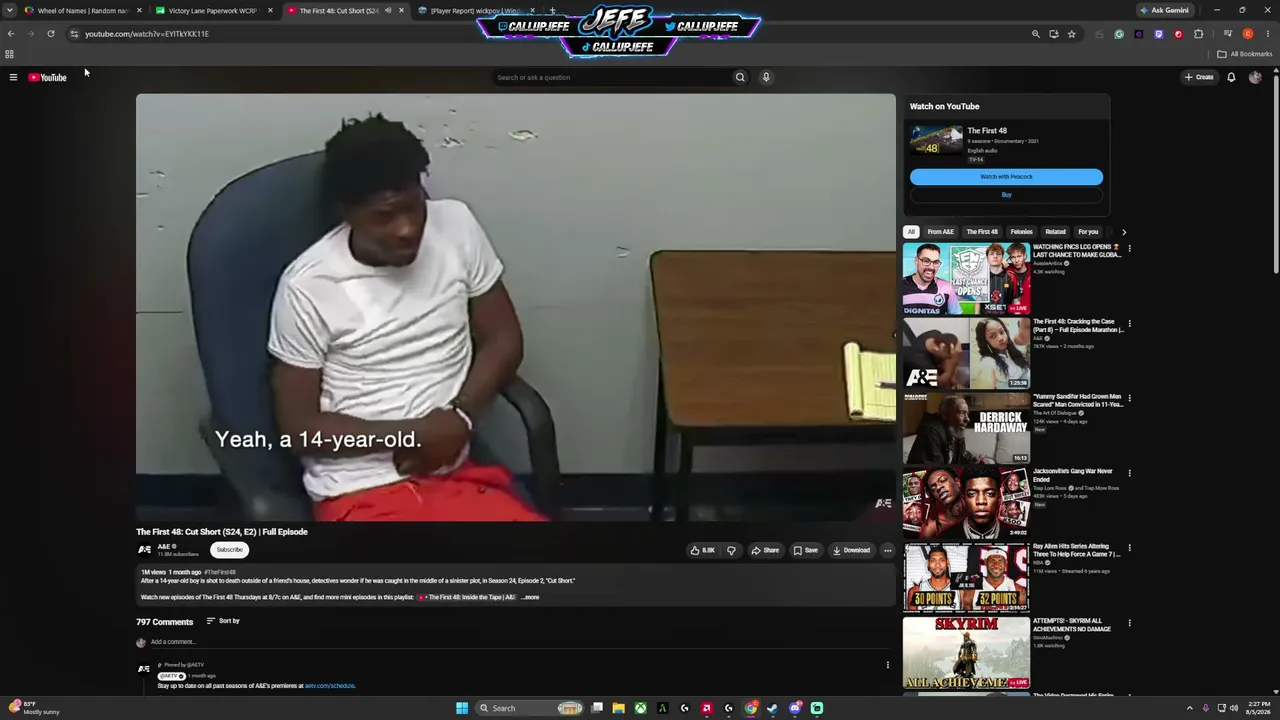Click the Add a comment field

(520, 642)
